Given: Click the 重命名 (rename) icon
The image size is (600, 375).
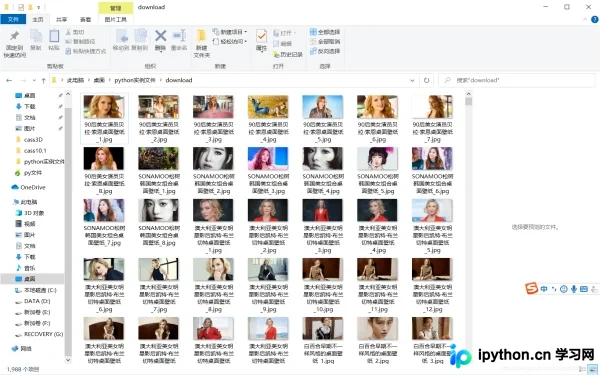Looking at the screenshot, I should coord(179,36).
